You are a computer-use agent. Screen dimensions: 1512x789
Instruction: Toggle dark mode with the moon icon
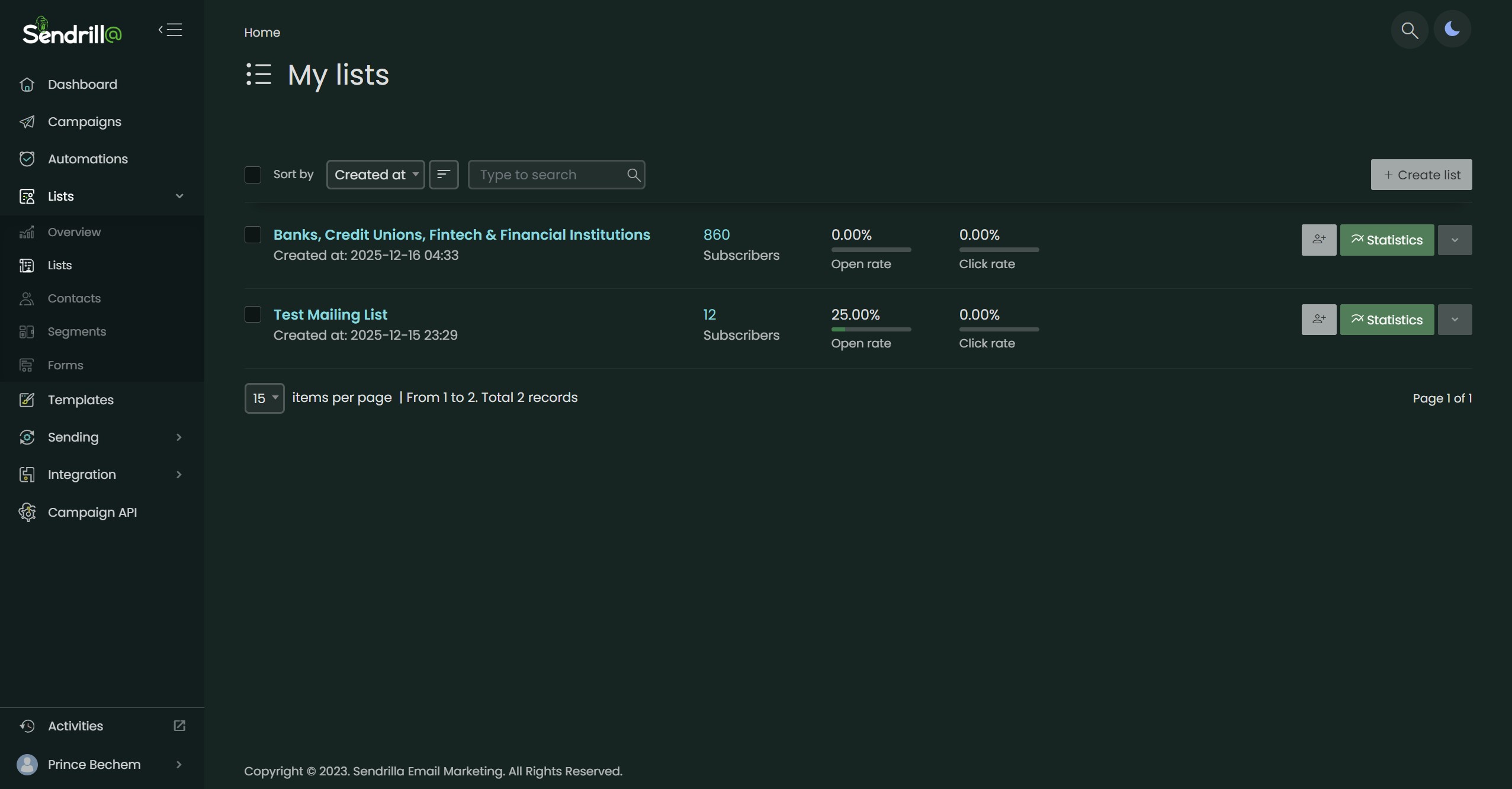pyautogui.click(x=1452, y=30)
